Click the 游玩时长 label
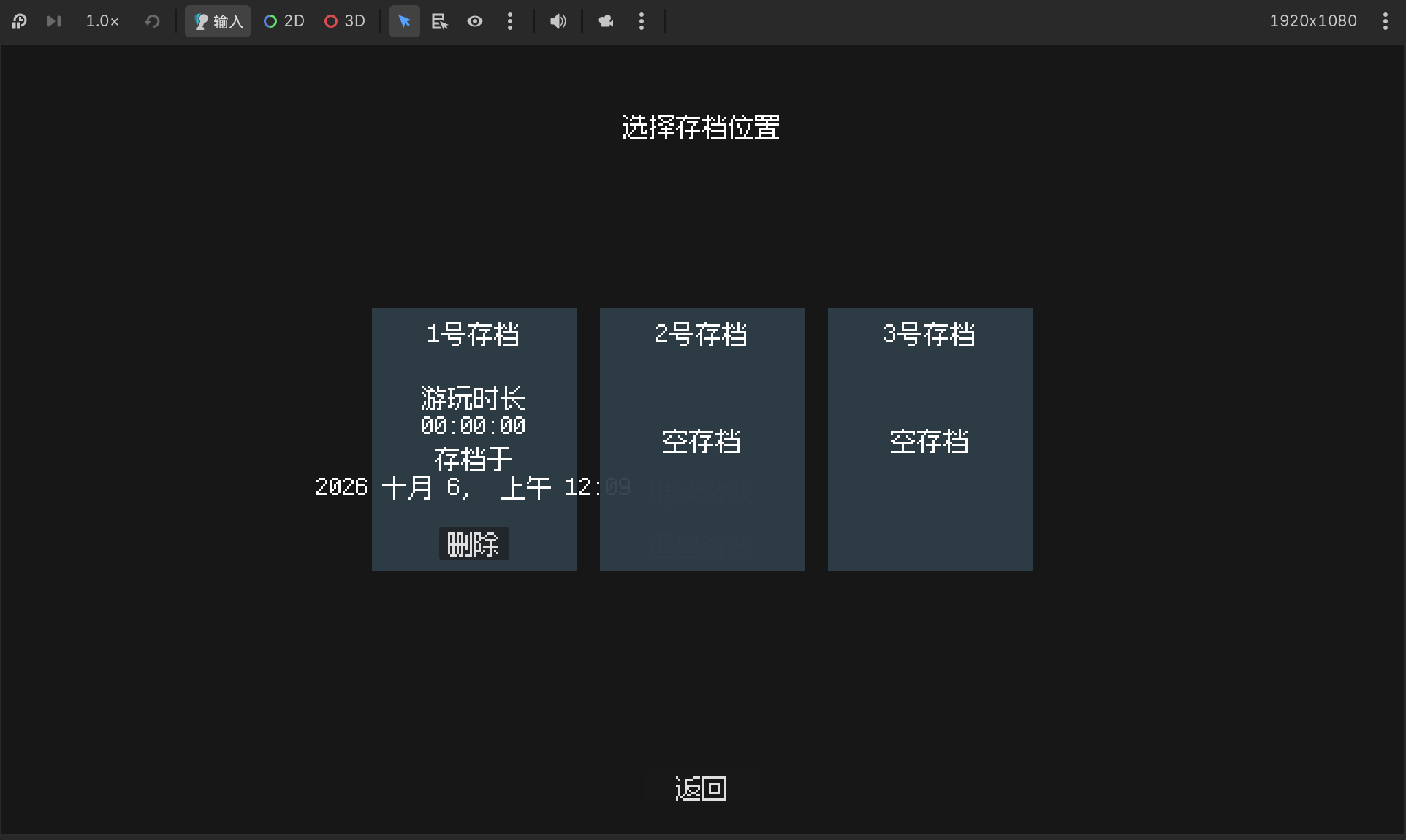 [x=474, y=398]
